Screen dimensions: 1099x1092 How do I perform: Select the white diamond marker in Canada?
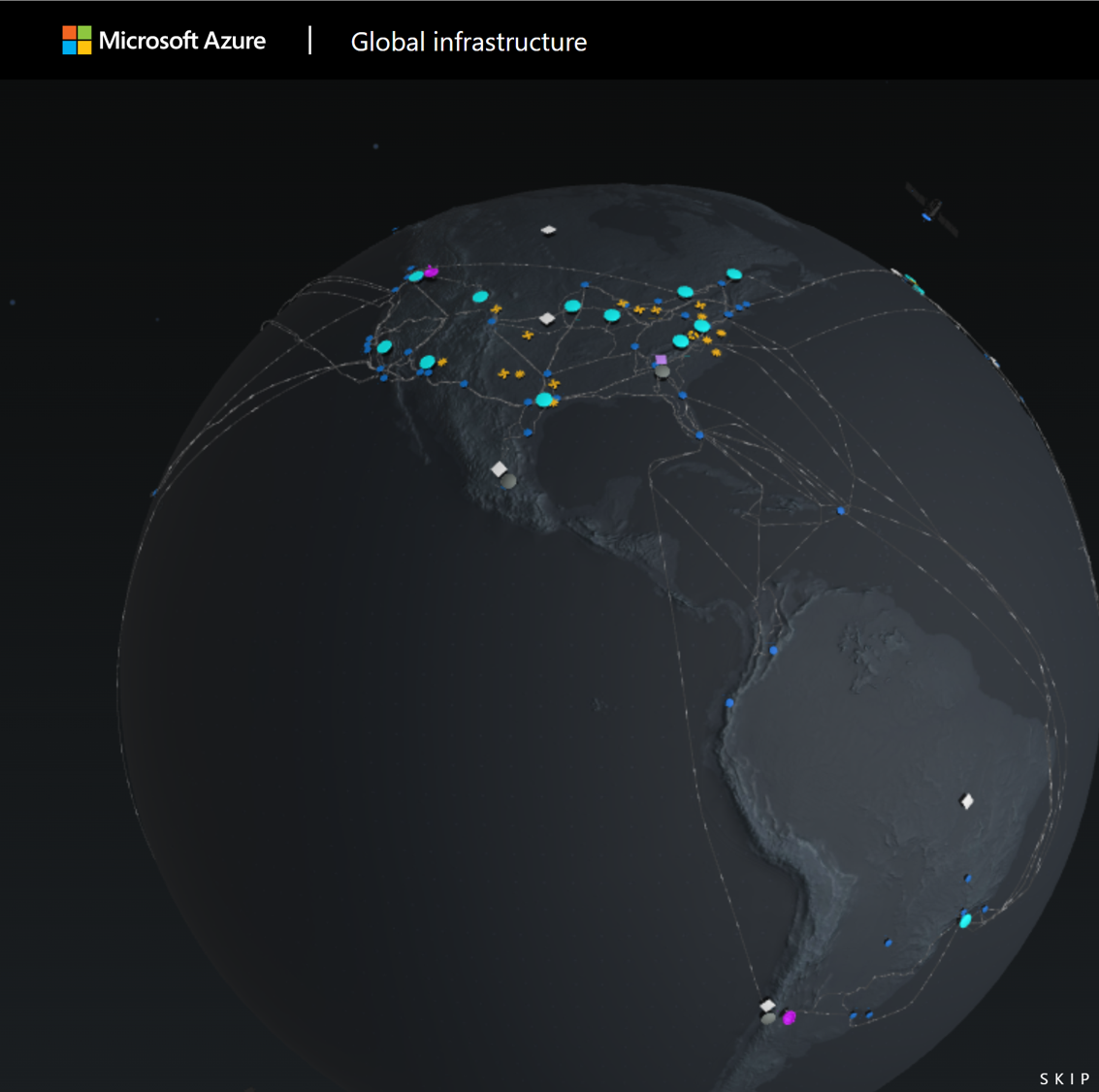pyautogui.click(x=548, y=230)
